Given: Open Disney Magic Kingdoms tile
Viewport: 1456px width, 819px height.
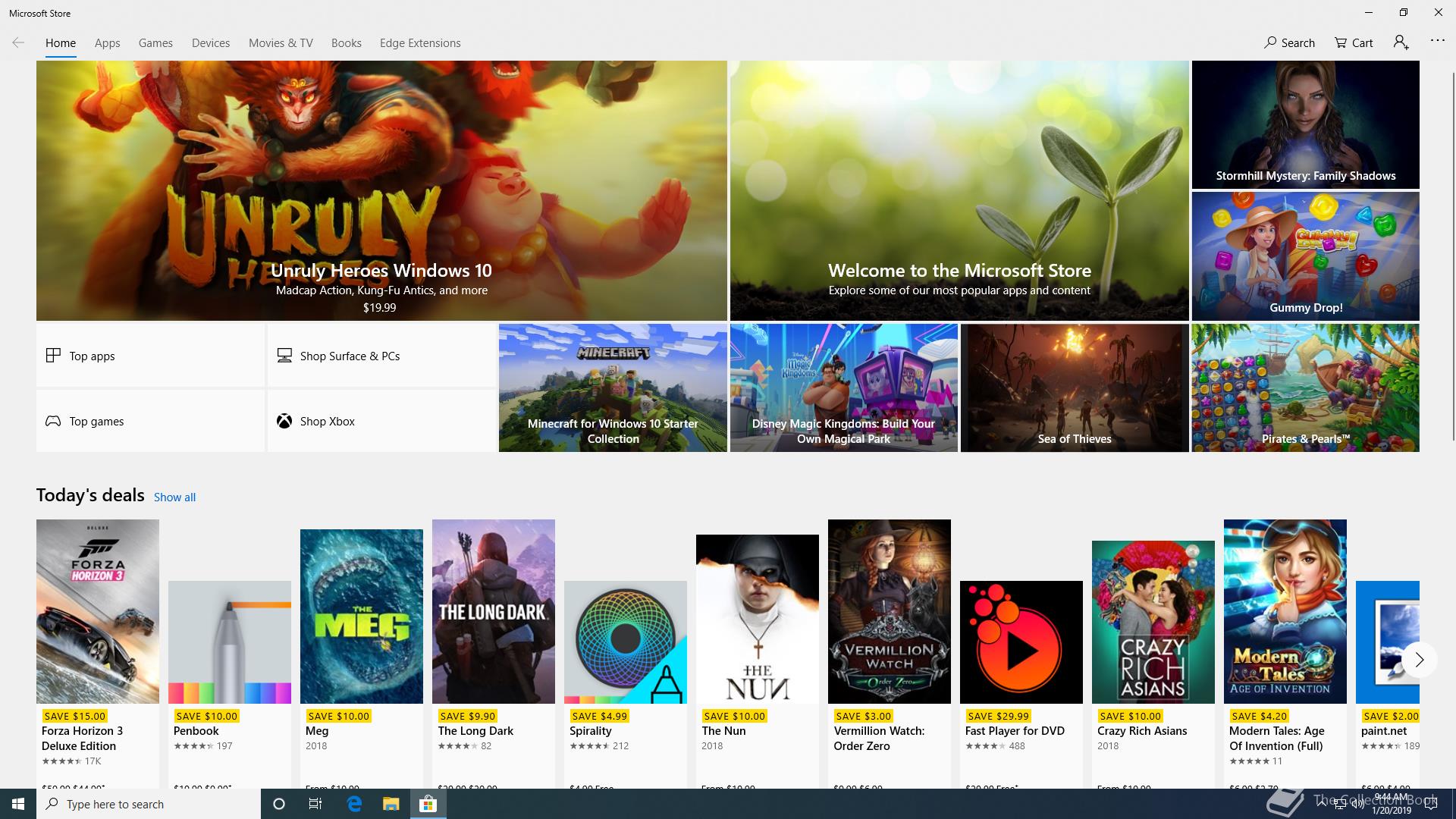Looking at the screenshot, I should click(844, 388).
